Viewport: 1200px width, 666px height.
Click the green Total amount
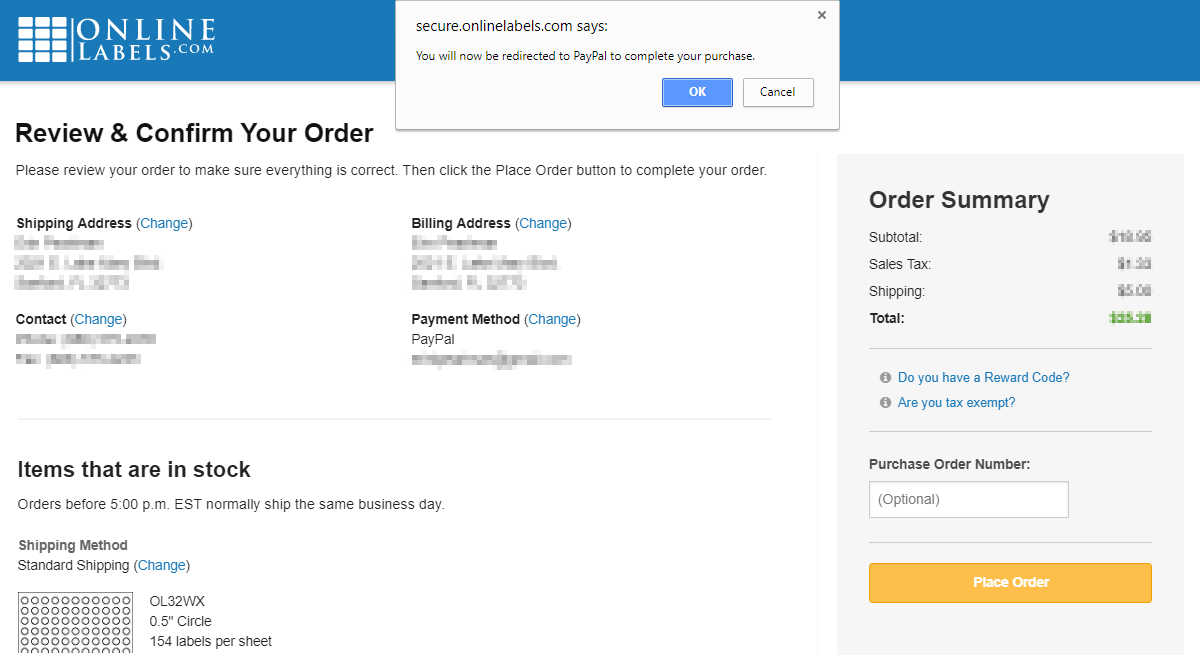coord(1133,317)
